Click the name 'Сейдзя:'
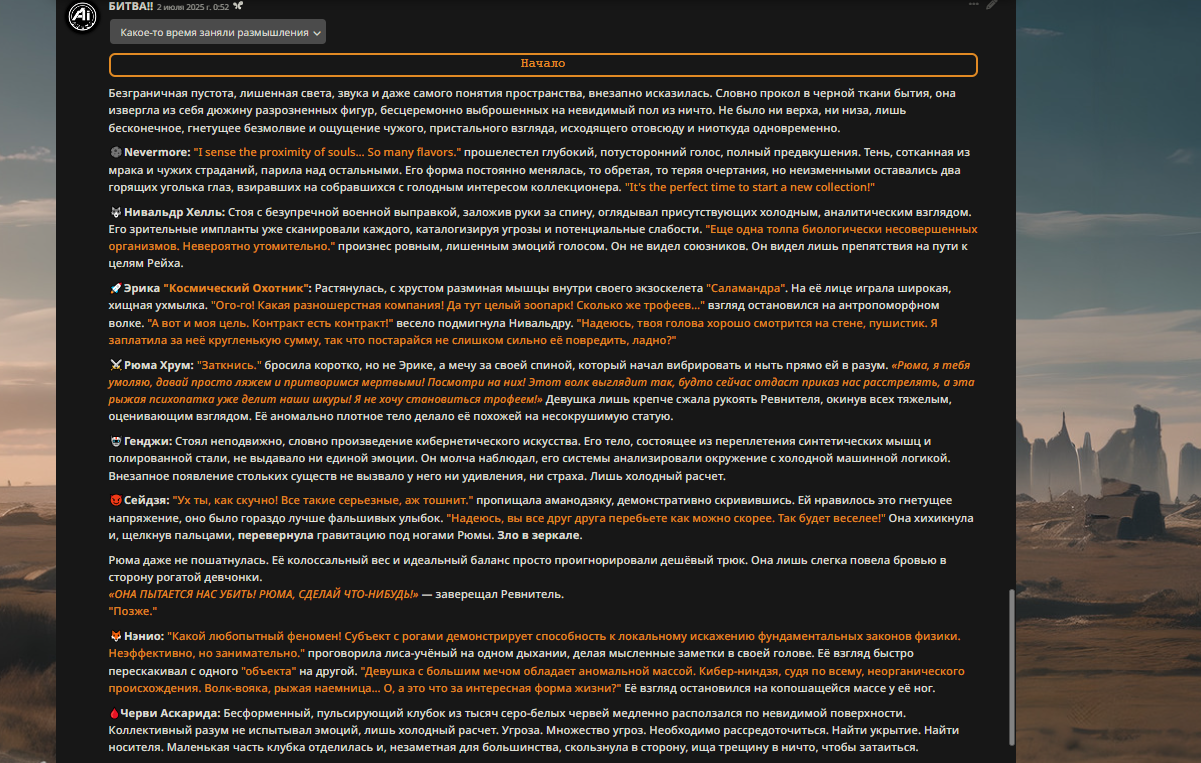The image size is (1201, 763). click(147, 499)
